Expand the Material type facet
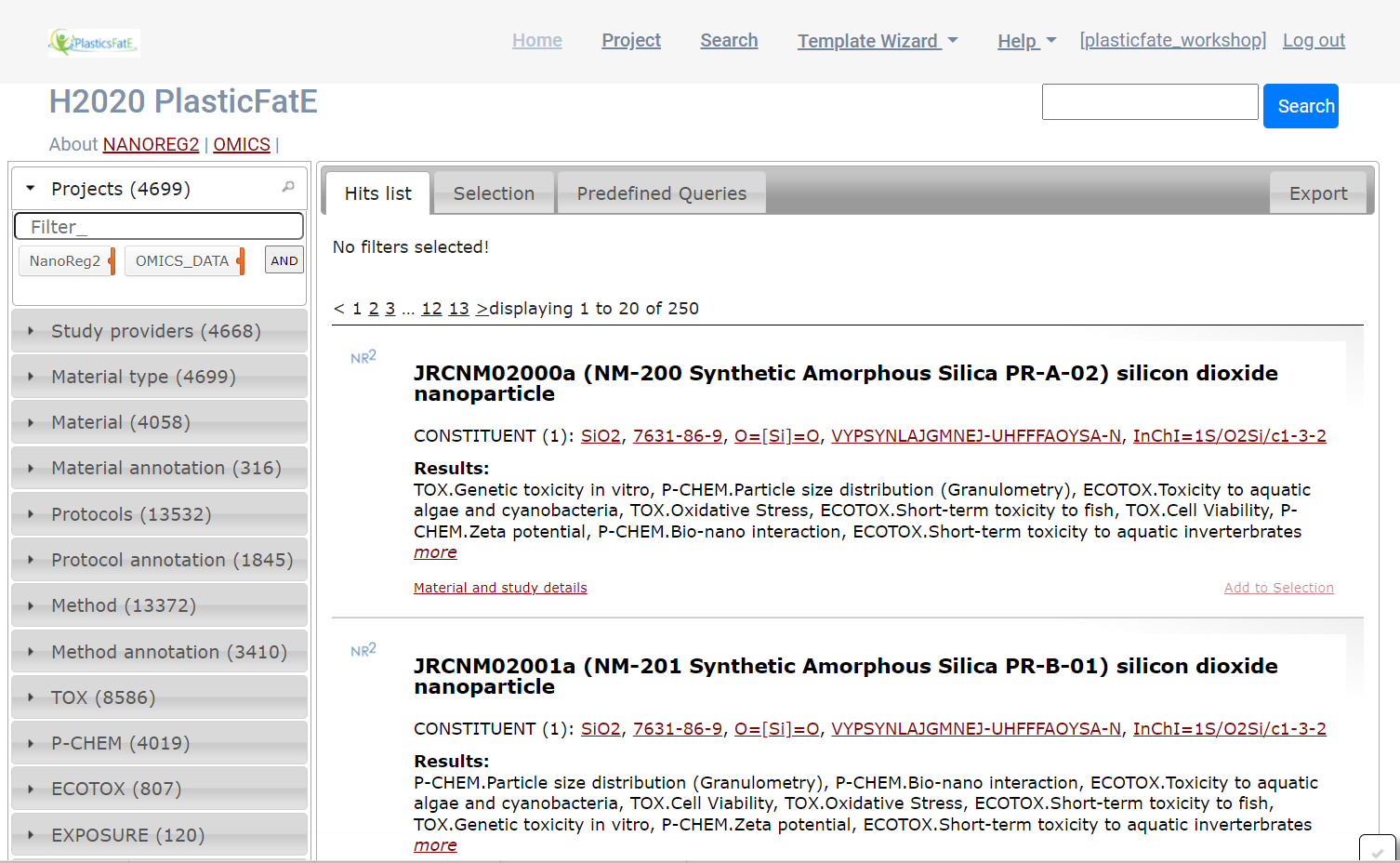Viewport: 1400px width, 863px height. pos(143,377)
